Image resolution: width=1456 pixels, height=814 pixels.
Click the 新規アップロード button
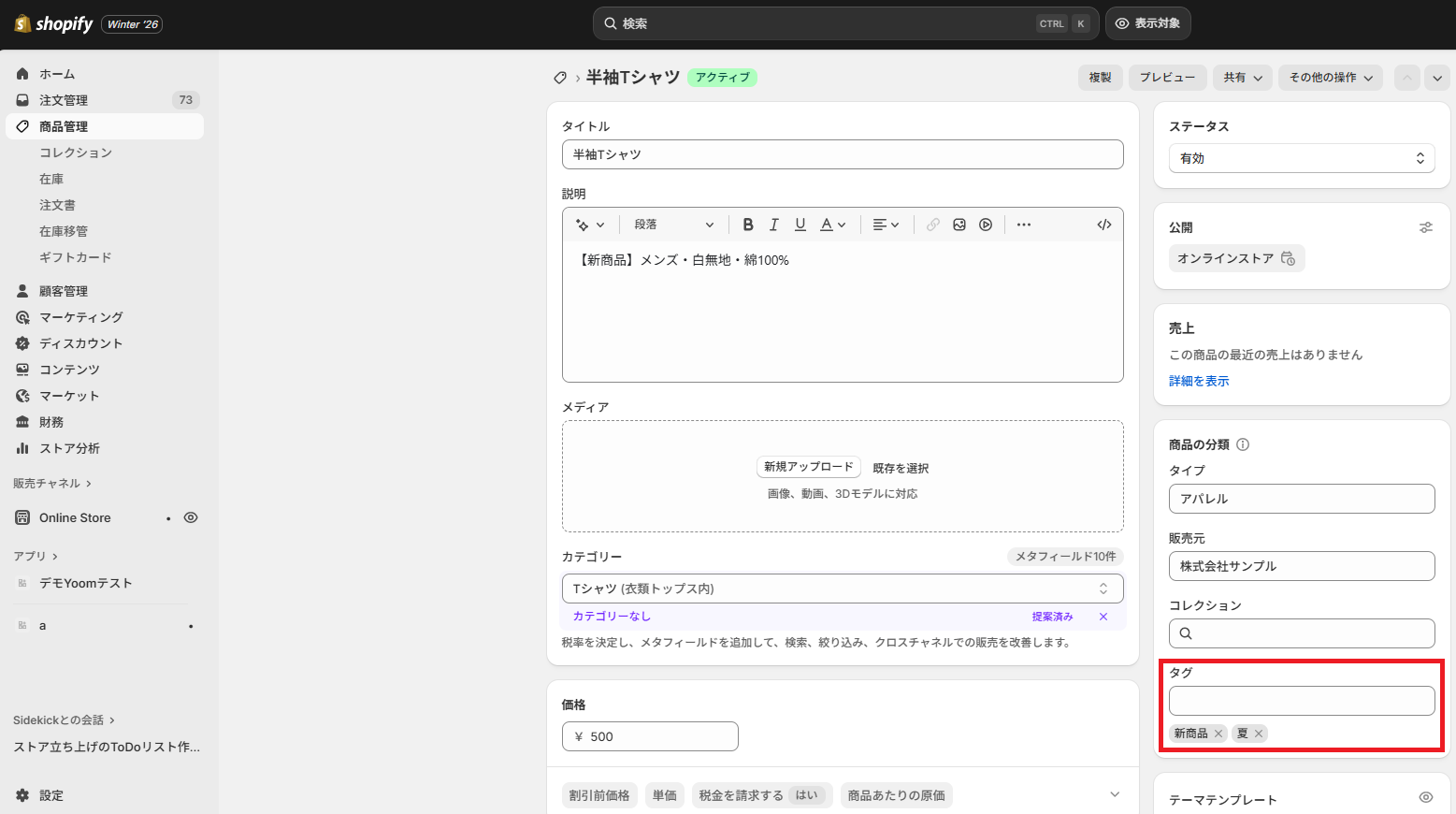pyautogui.click(x=808, y=467)
